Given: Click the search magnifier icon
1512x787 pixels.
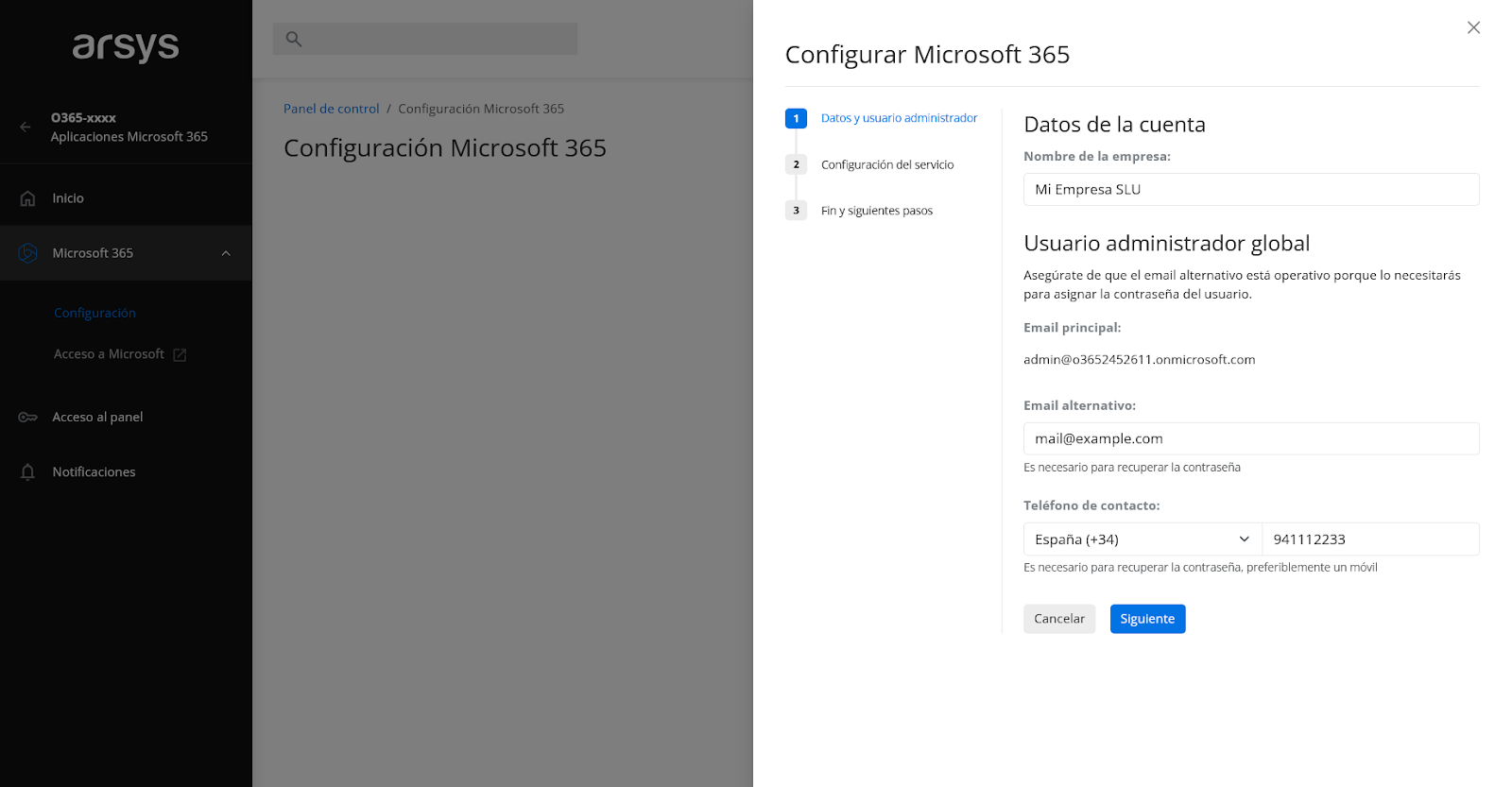Looking at the screenshot, I should pyautogui.click(x=294, y=39).
